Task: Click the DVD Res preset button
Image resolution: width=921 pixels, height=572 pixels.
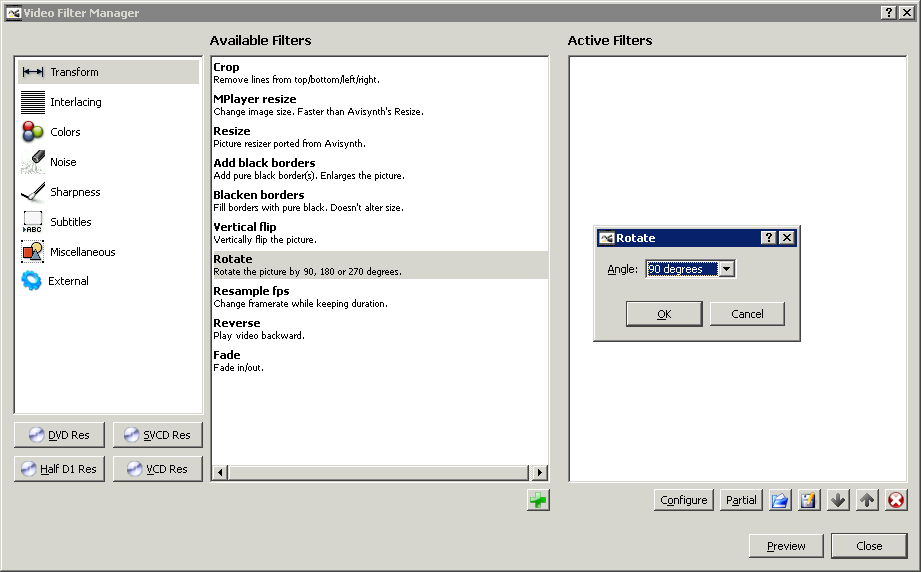Action: pos(59,435)
